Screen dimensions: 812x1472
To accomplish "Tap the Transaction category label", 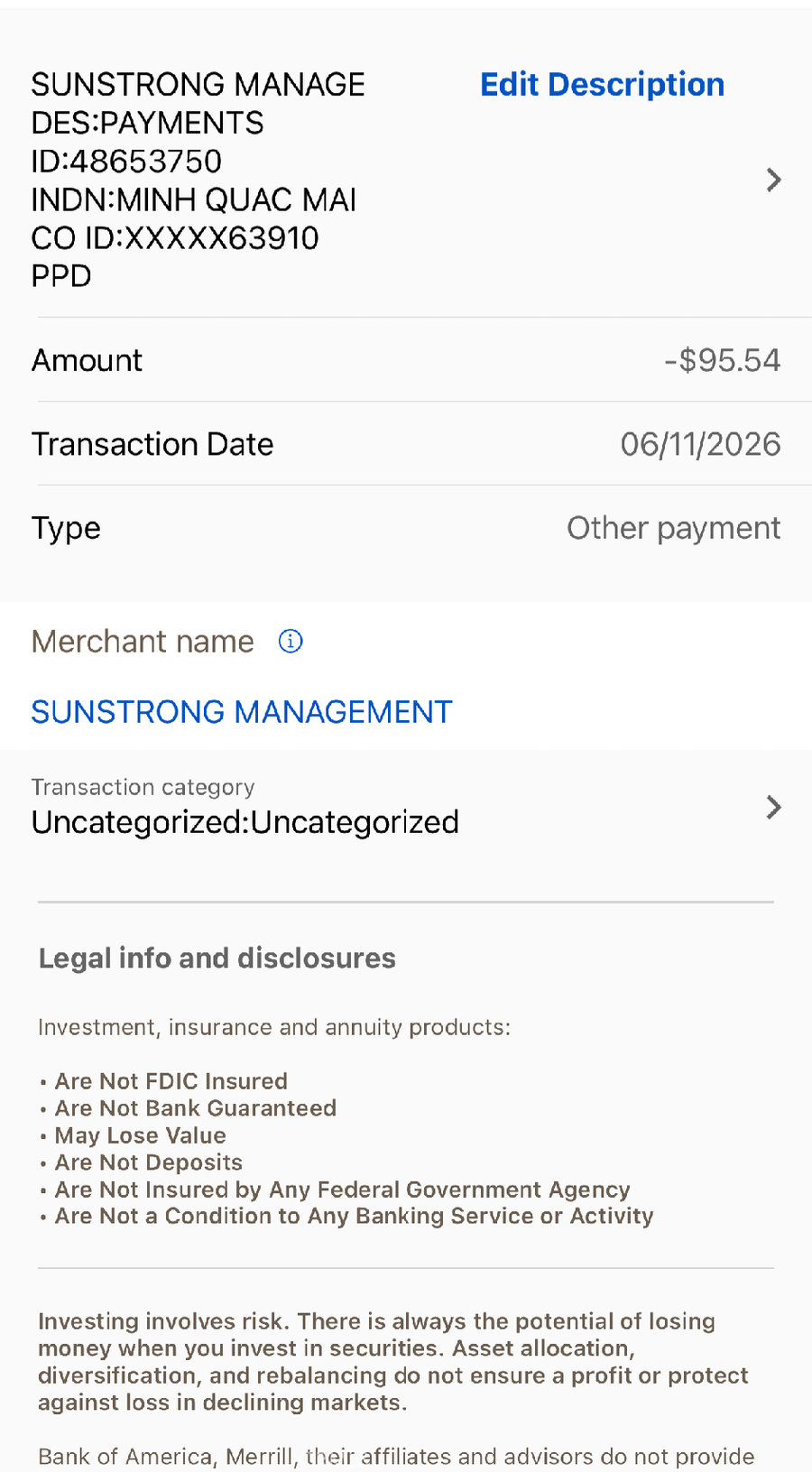I will (x=143, y=787).
